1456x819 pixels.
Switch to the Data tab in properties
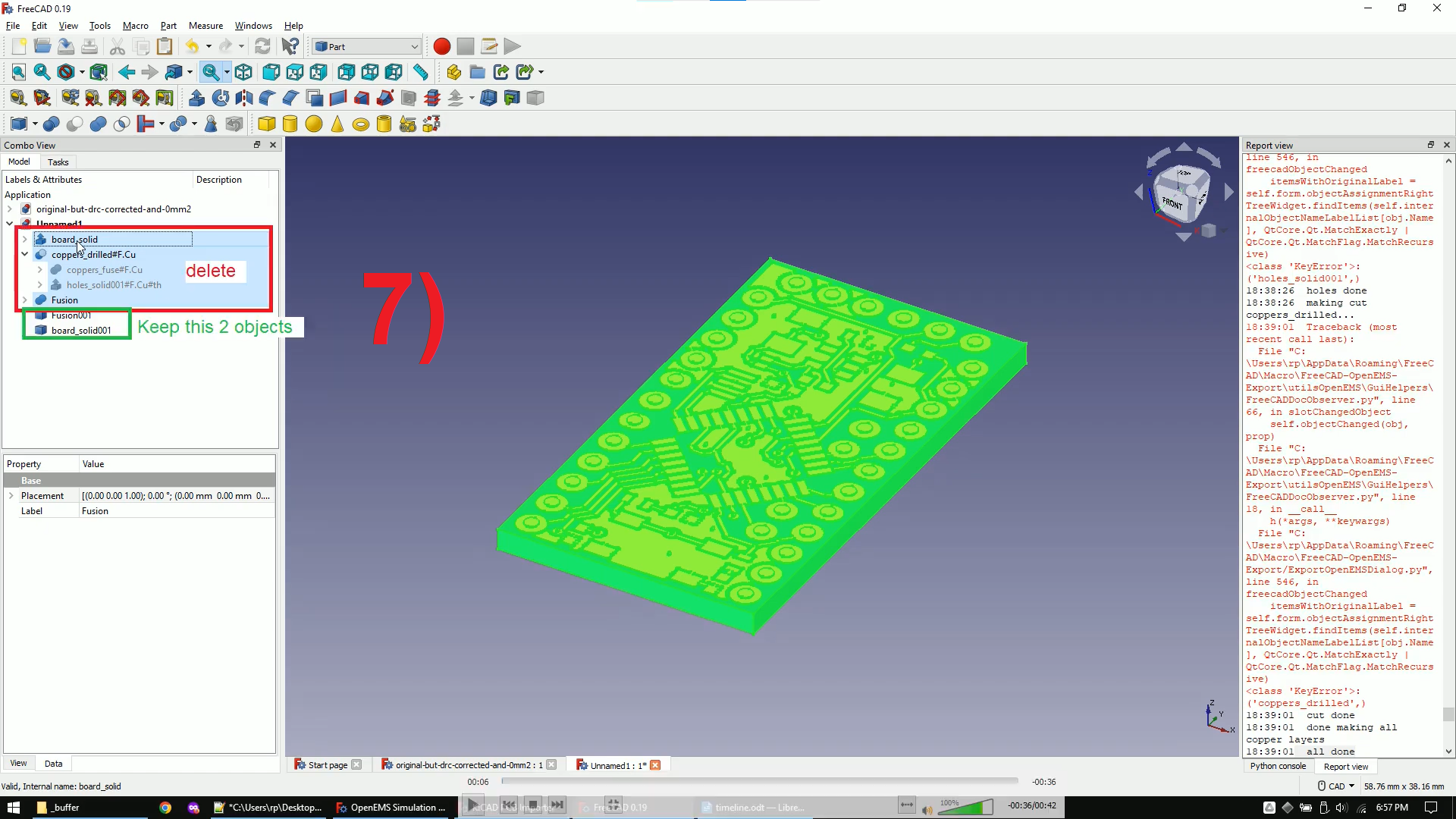[53, 763]
